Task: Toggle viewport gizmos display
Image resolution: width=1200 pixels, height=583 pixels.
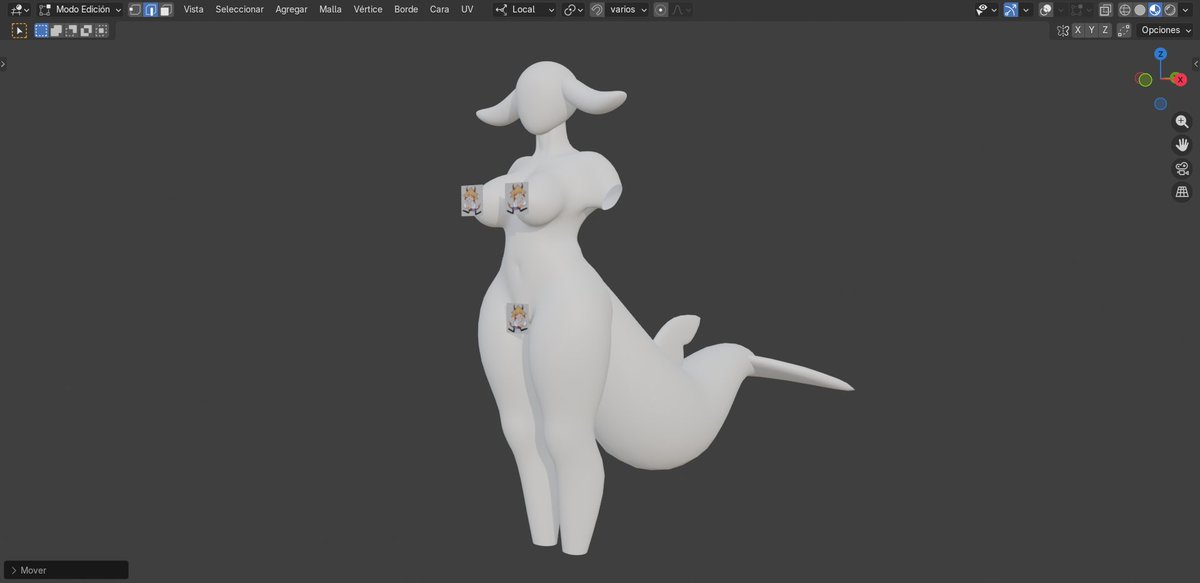Action: [x=1011, y=9]
